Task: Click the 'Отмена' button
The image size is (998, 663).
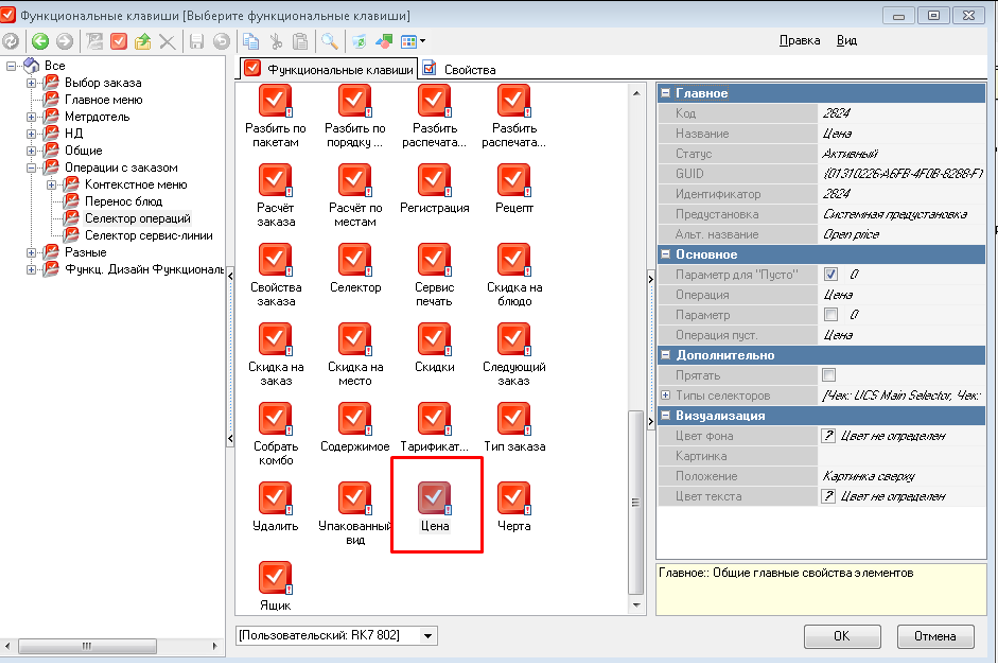Action: (935, 636)
